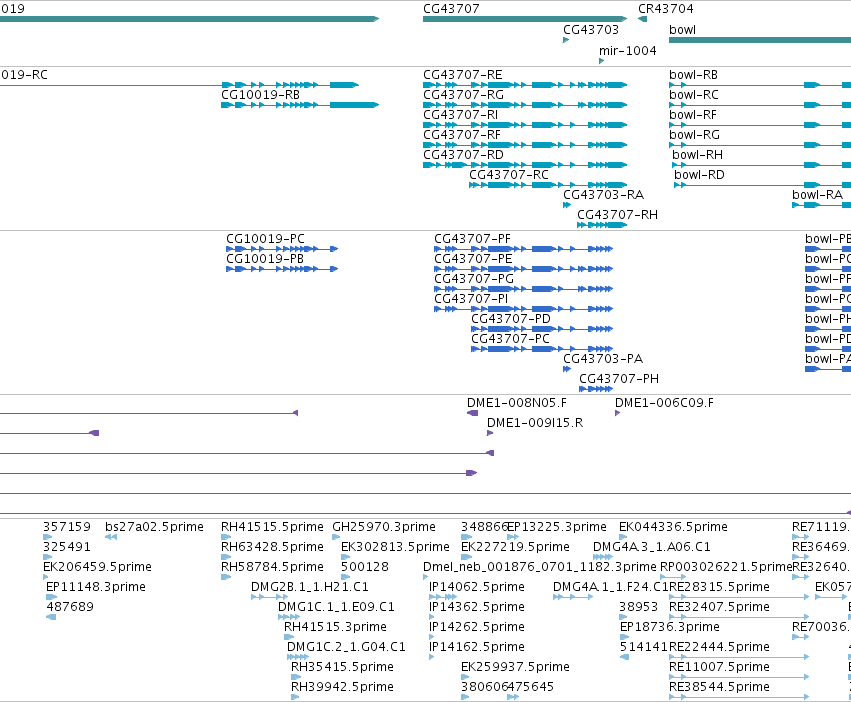Image resolution: width=851 pixels, height=702 pixels.
Task: Select the CG43703 gene label
Action: click(x=590, y=29)
